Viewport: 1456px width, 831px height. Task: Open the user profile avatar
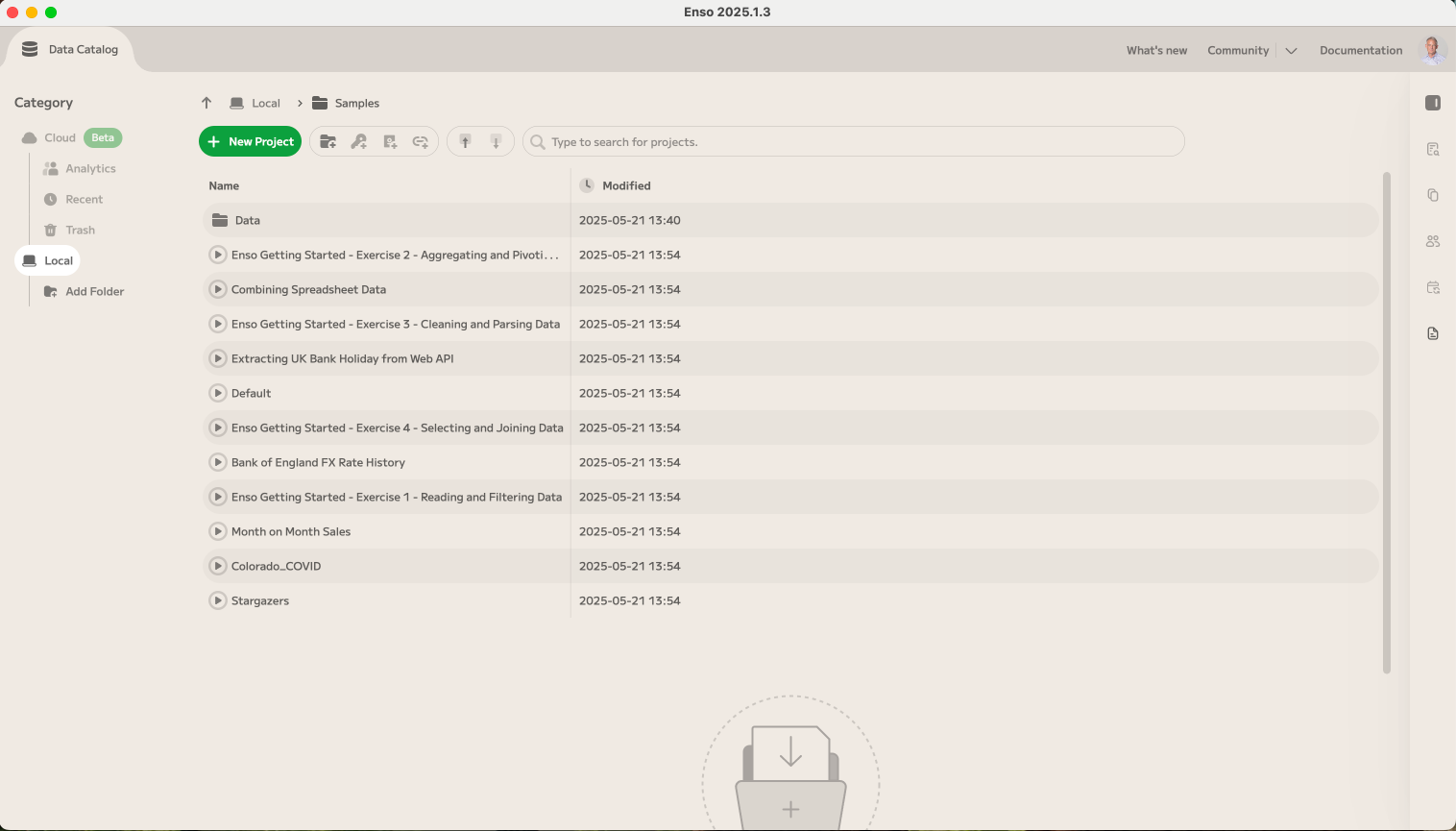tap(1432, 50)
